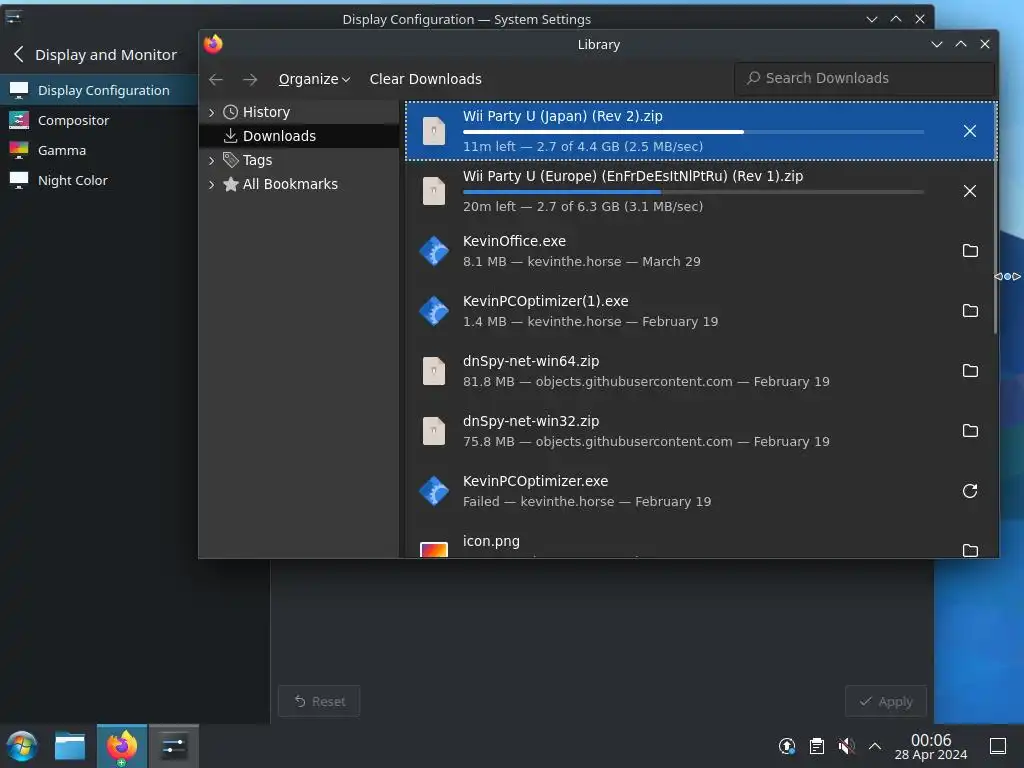Select Wii Party U (Europe) download title
1024x768 pixels.
click(x=633, y=176)
